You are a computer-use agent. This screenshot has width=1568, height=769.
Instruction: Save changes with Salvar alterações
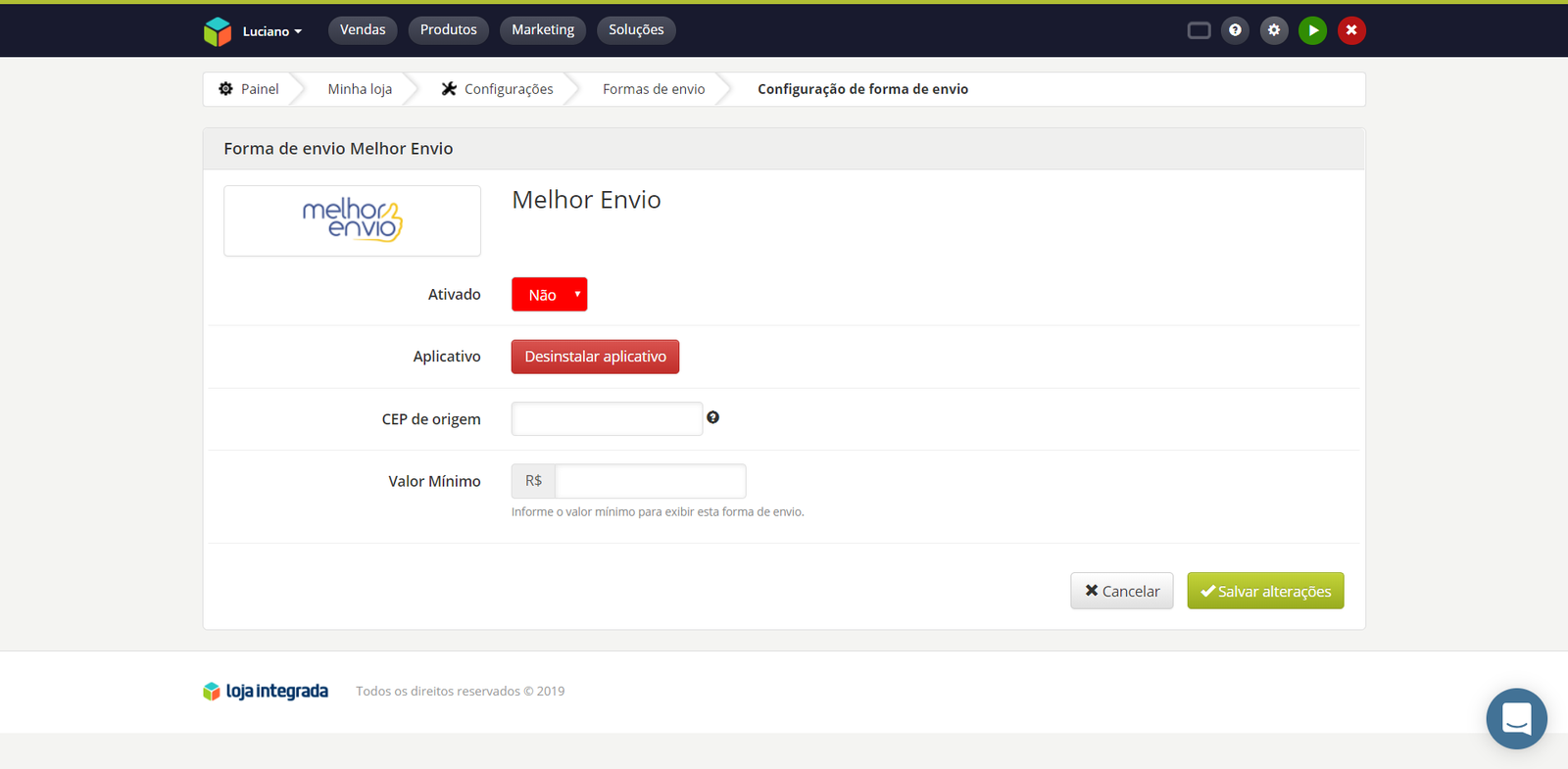1265,591
